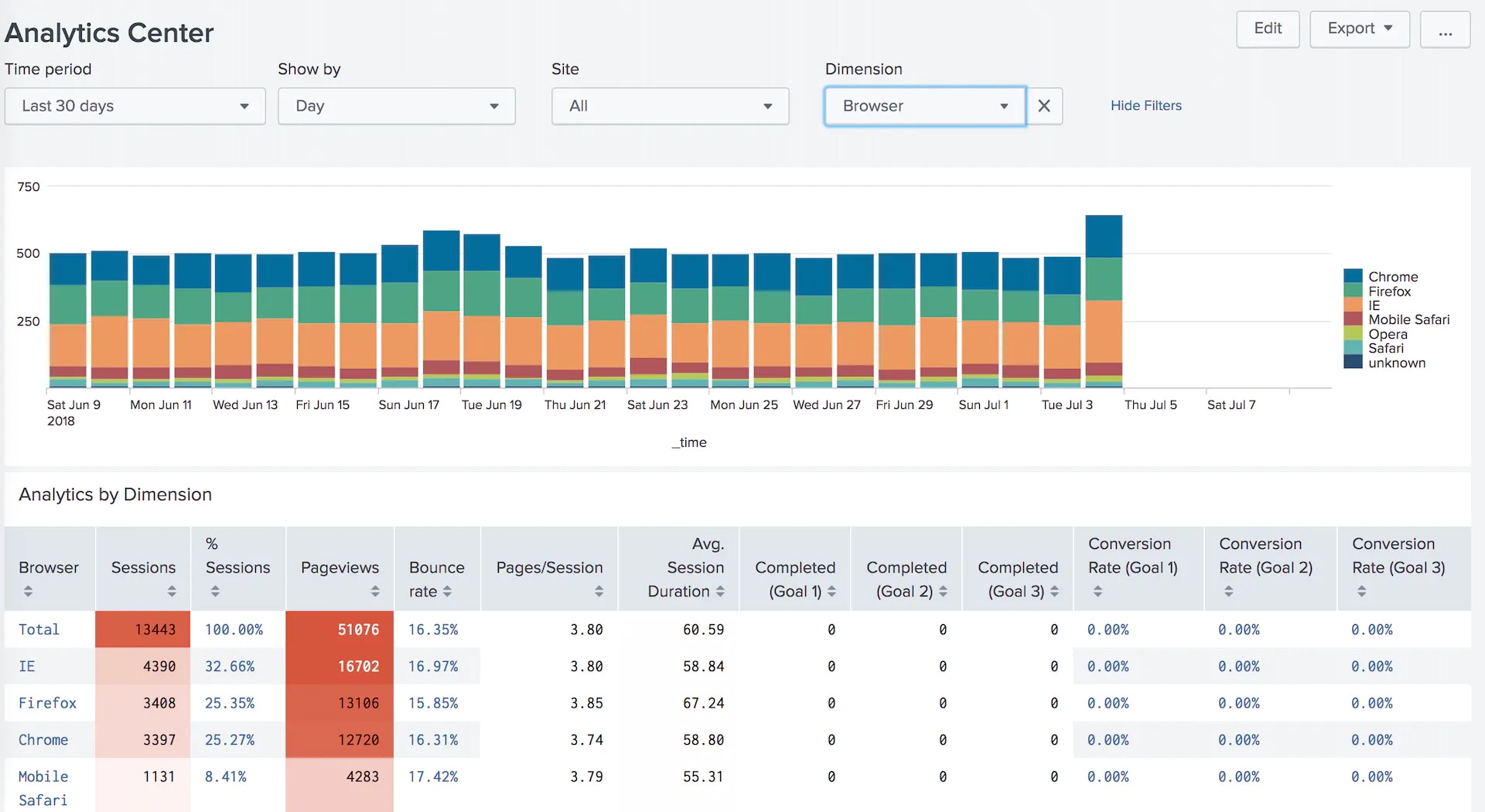Click the Edit button

pyautogui.click(x=1267, y=29)
